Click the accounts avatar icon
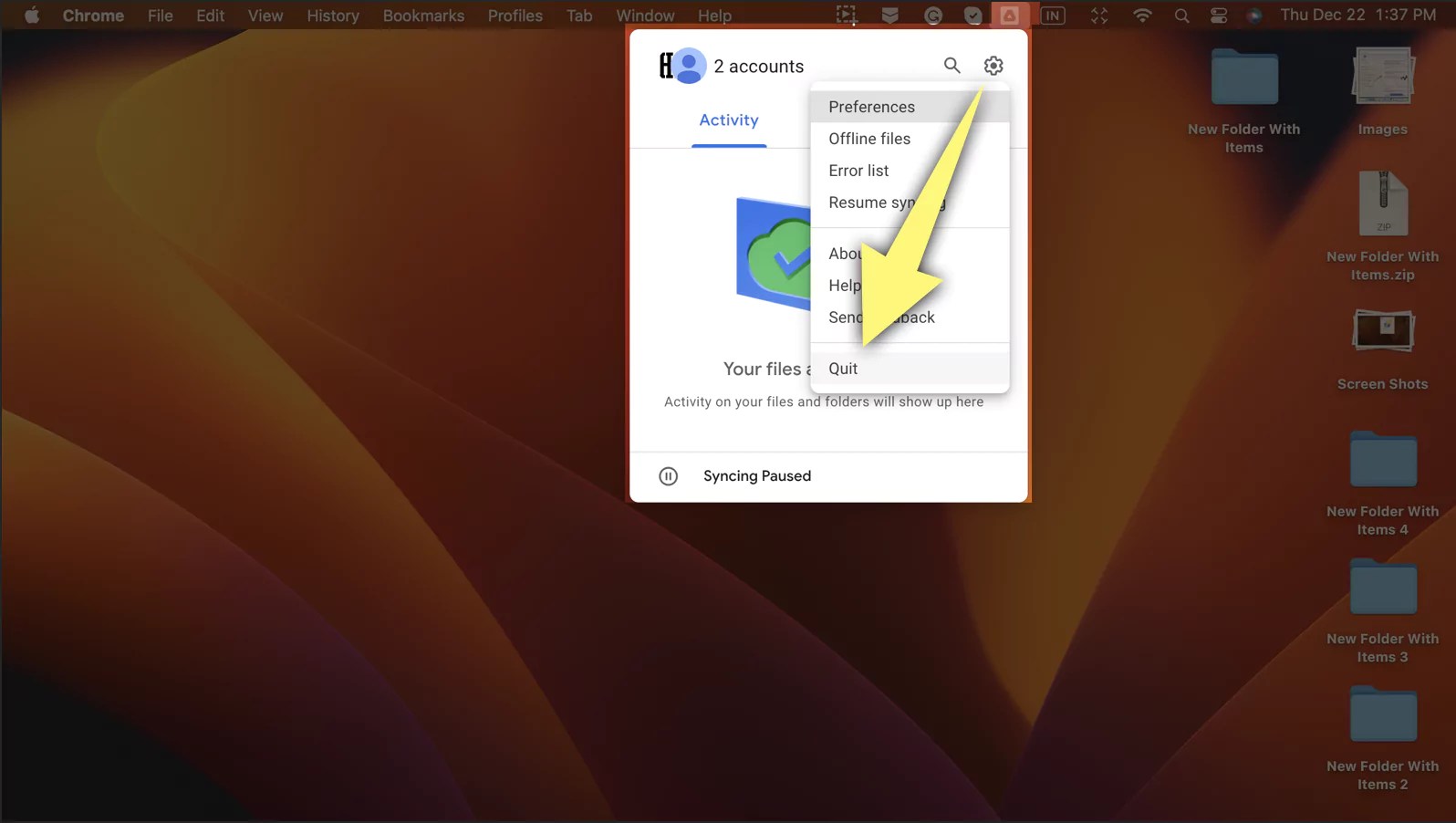Image resolution: width=1456 pixels, height=823 pixels. click(x=682, y=66)
